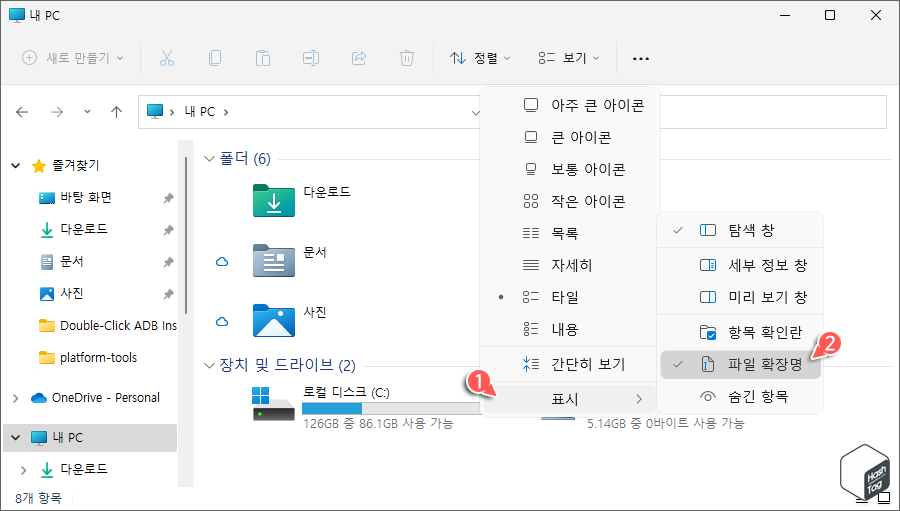
Task: Open Double-Click ADB Ins folder in sidebar
Action: pos(118,326)
